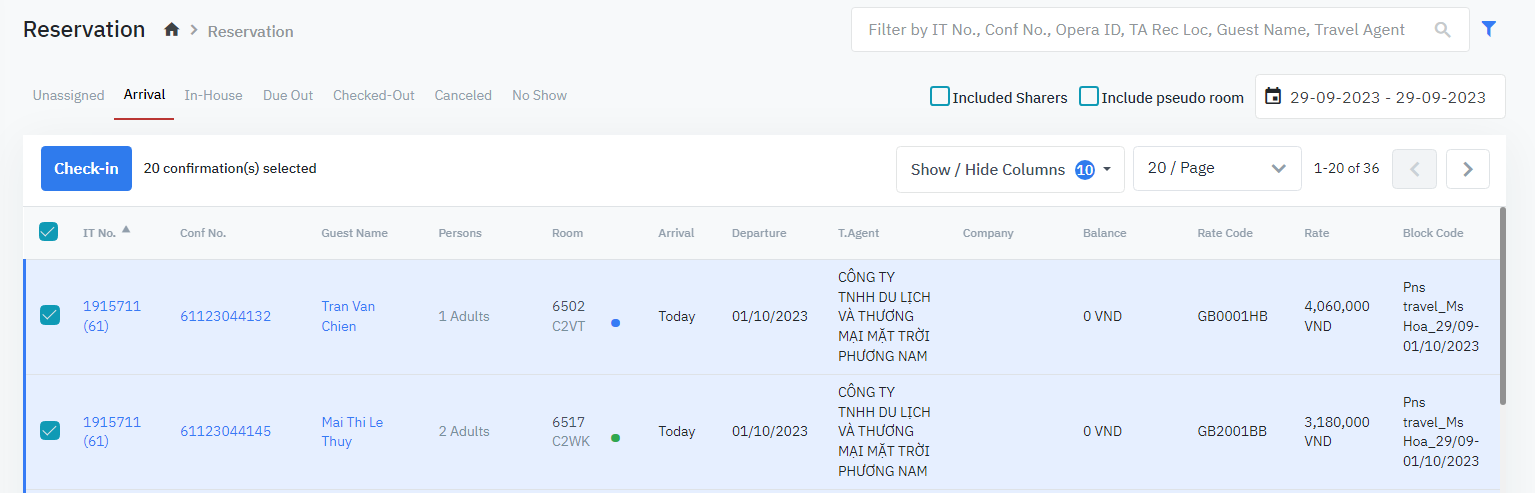Sort by IT No. arrow icon
This screenshot has height=493, width=1535.
coord(126,230)
